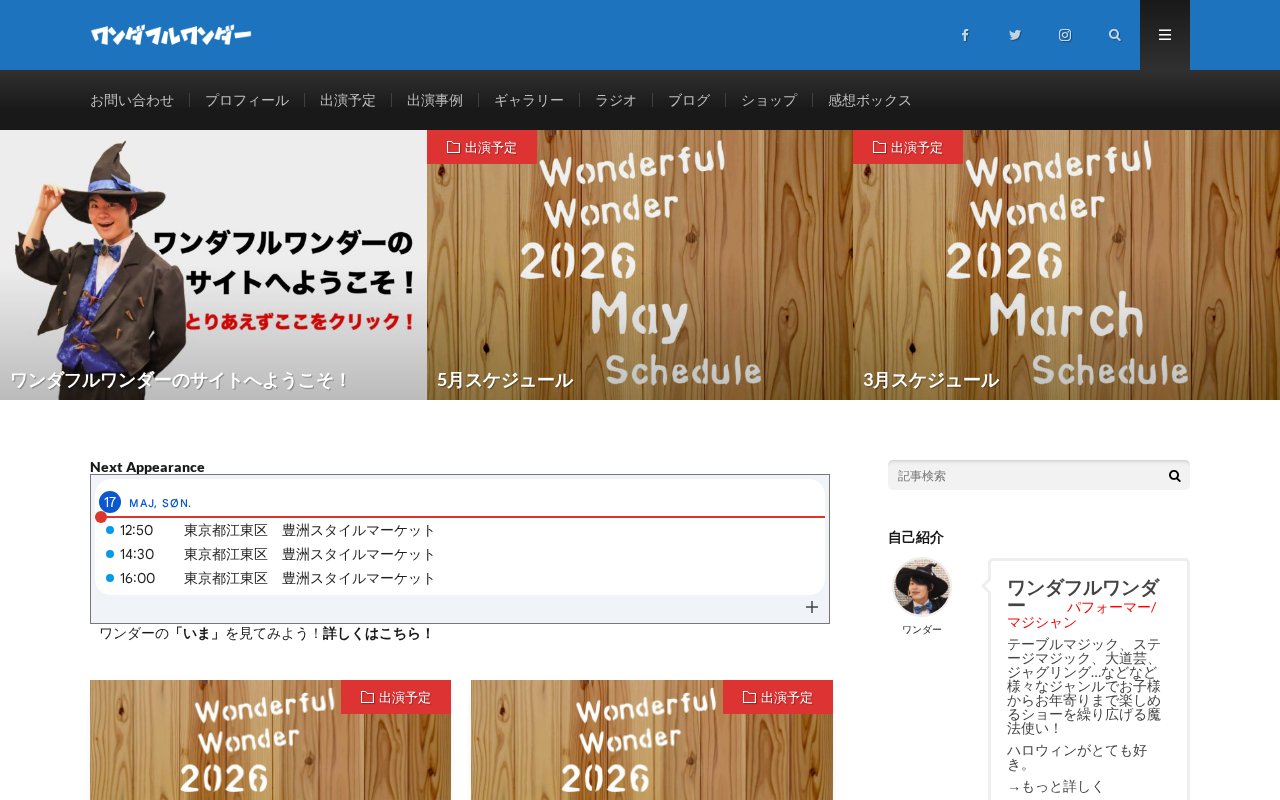Follow the →もっと詳しく link
Viewport: 1280px width, 800px height.
(x=1056, y=787)
